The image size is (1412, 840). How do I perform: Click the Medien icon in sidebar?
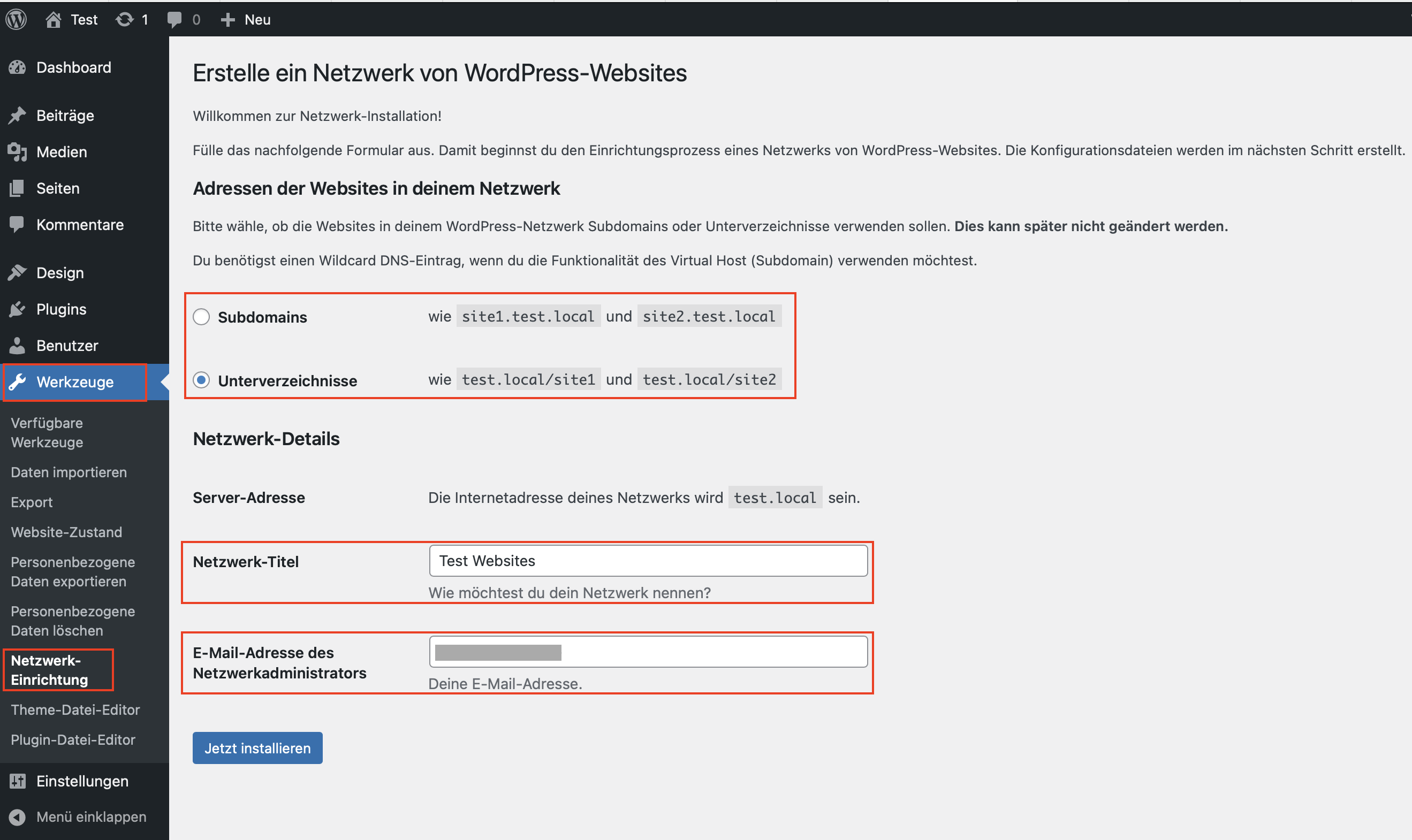18,152
